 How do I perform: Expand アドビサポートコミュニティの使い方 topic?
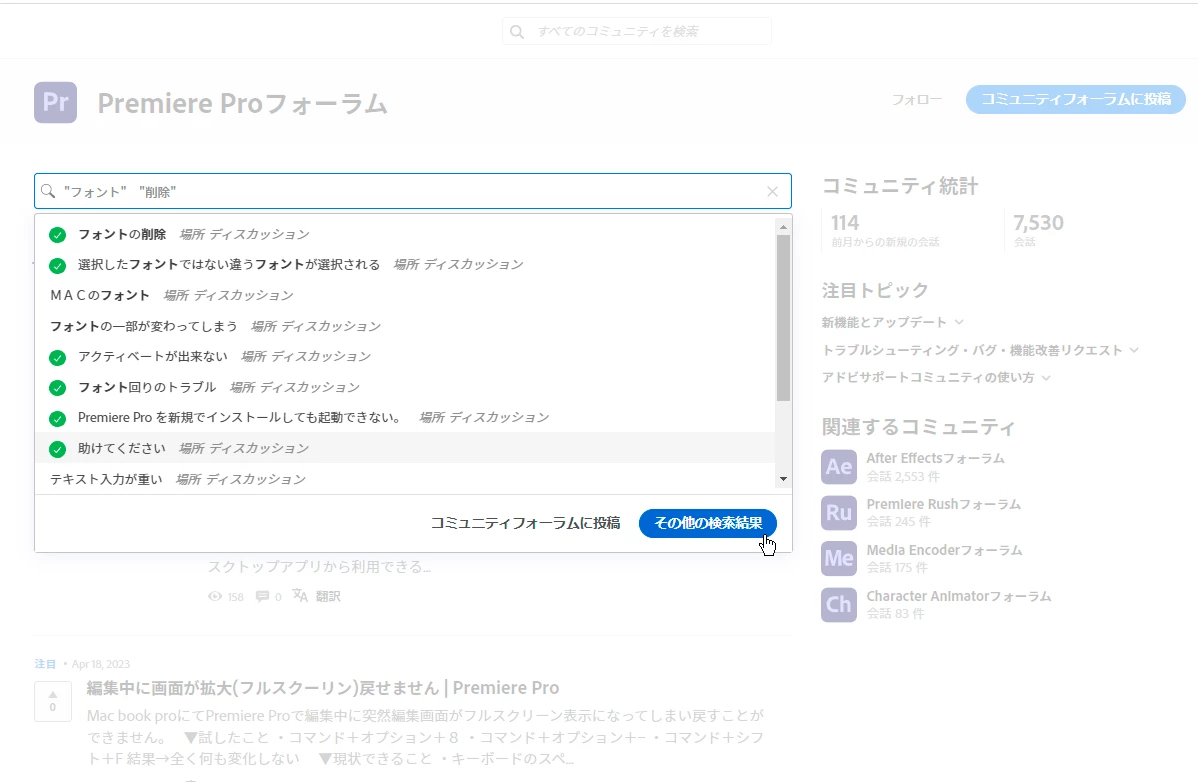tap(1046, 377)
